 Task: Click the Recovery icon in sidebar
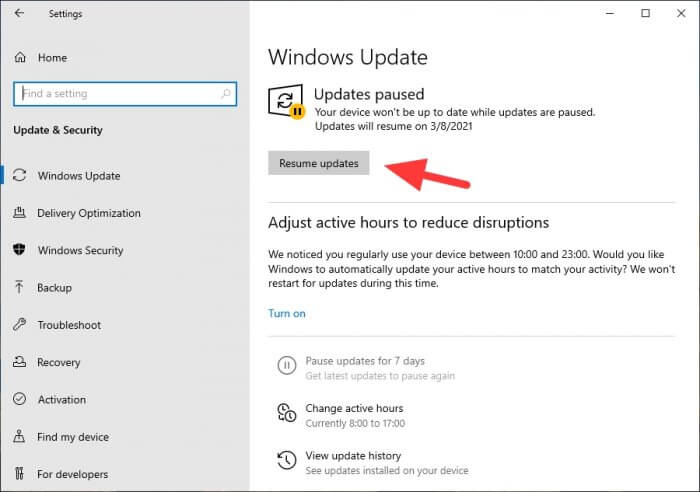pos(19,362)
